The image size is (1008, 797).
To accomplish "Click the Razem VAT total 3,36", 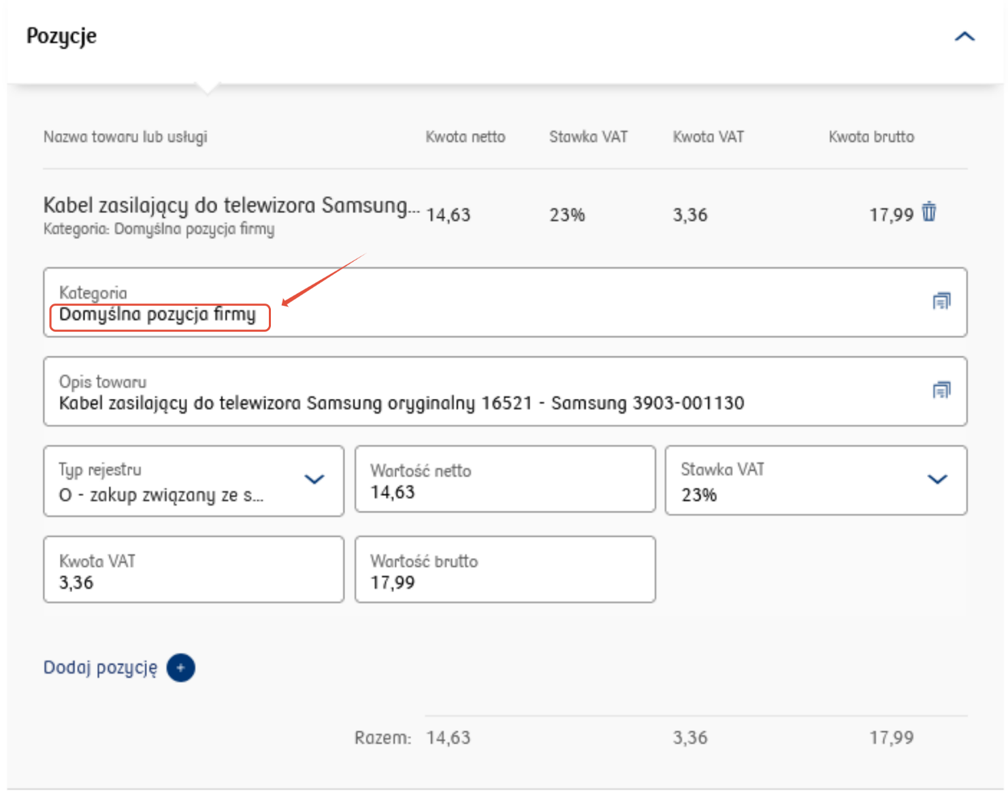I will (x=690, y=738).
